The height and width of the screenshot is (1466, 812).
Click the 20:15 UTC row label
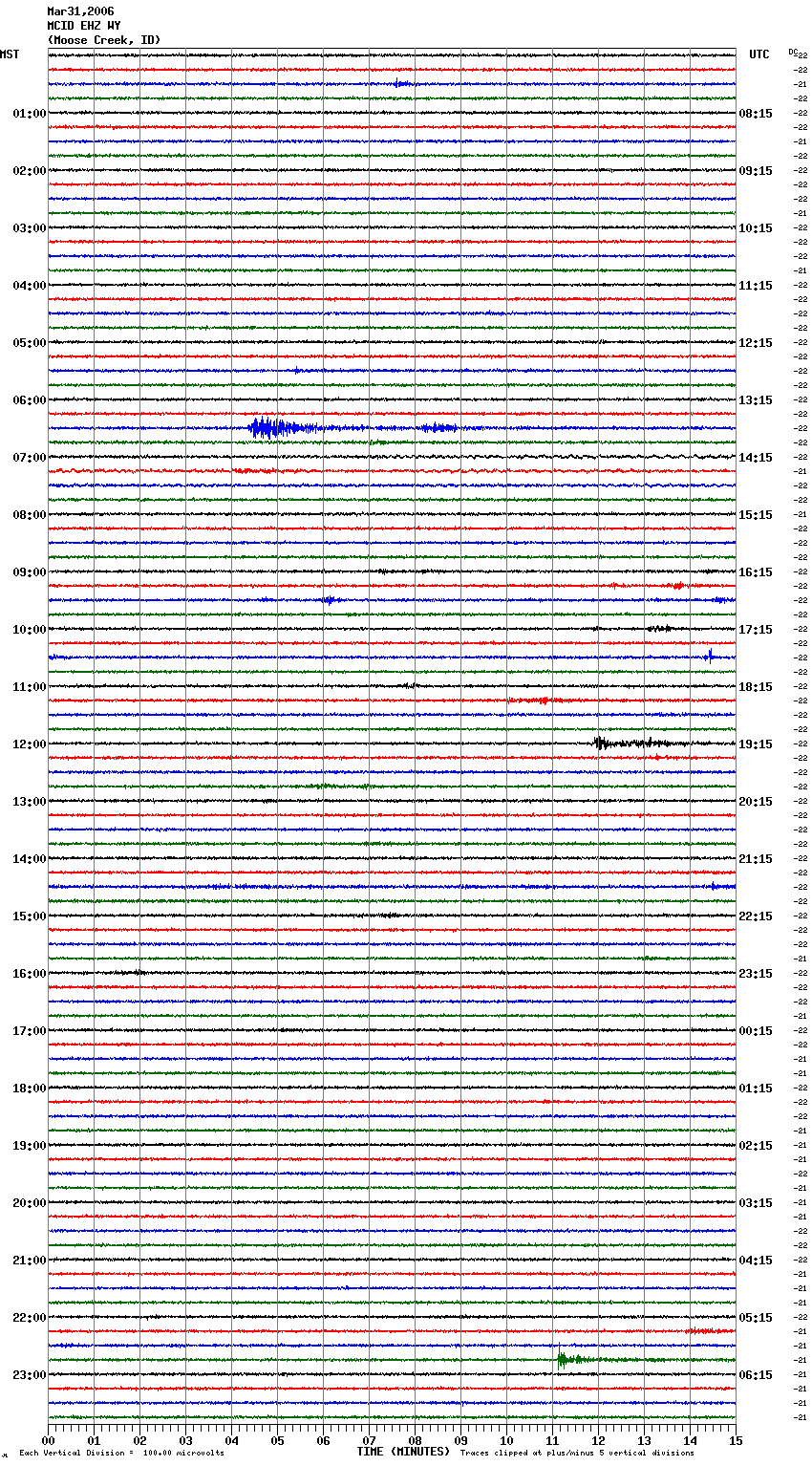pyautogui.click(x=756, y=802)
